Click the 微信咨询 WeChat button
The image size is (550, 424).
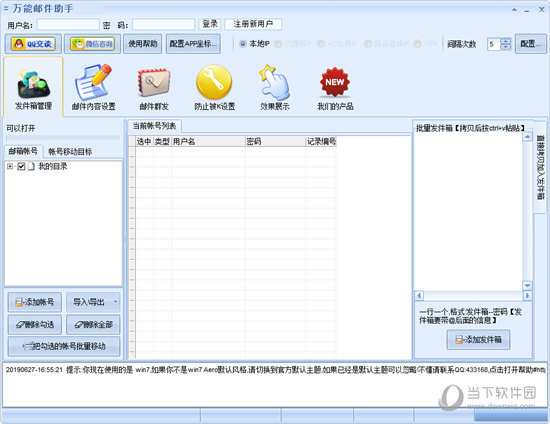[92, 44]
